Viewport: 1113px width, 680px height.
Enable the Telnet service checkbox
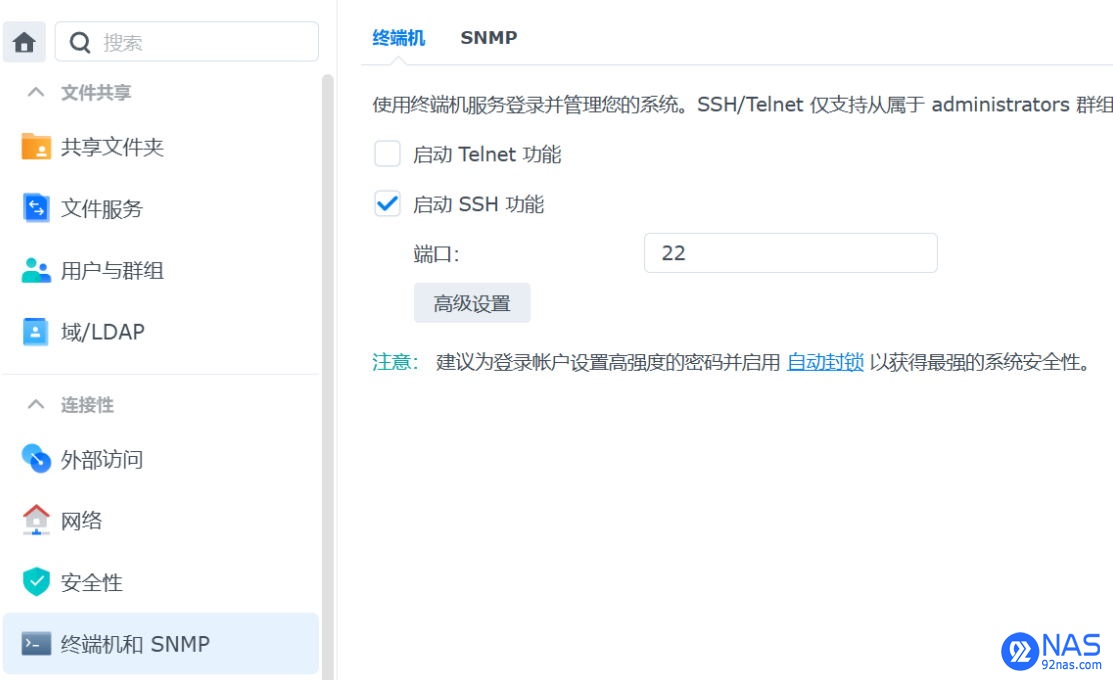click(388, 153)
